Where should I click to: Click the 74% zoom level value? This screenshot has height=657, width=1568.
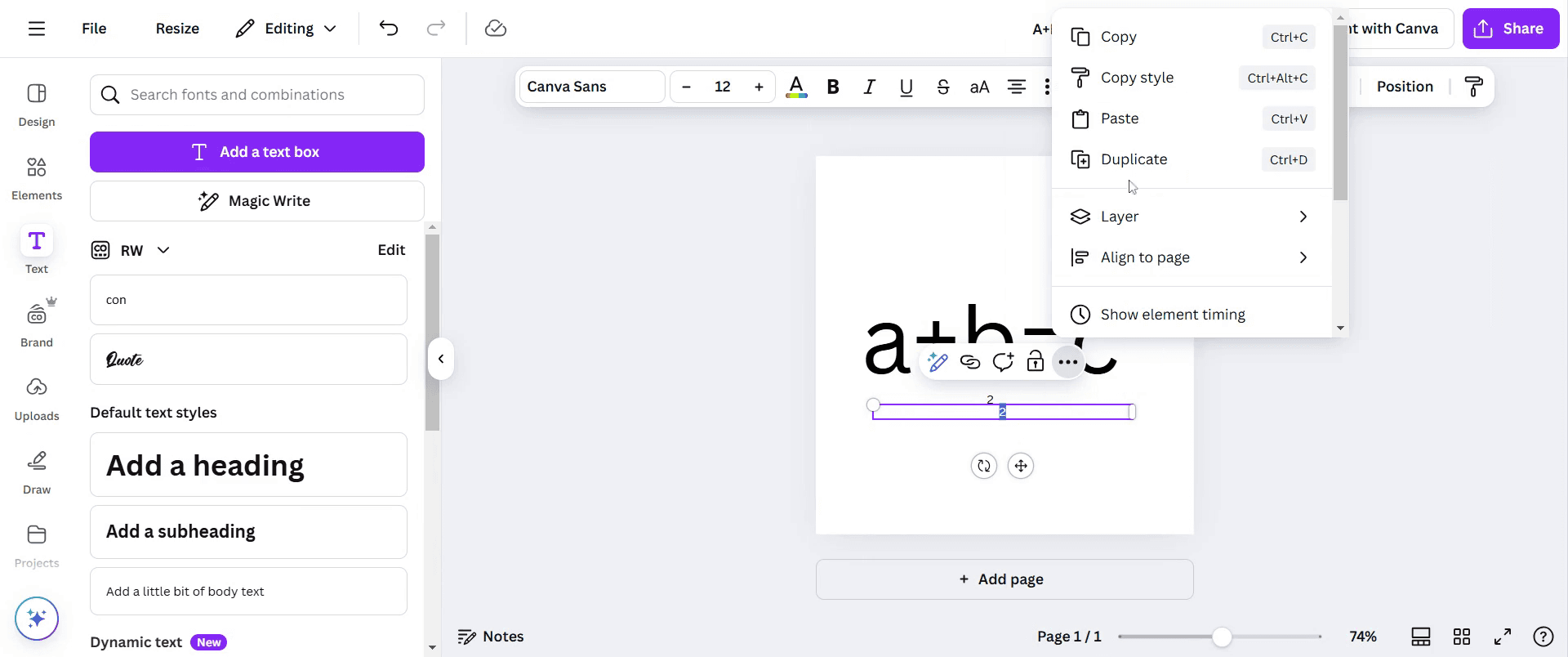1363,637
